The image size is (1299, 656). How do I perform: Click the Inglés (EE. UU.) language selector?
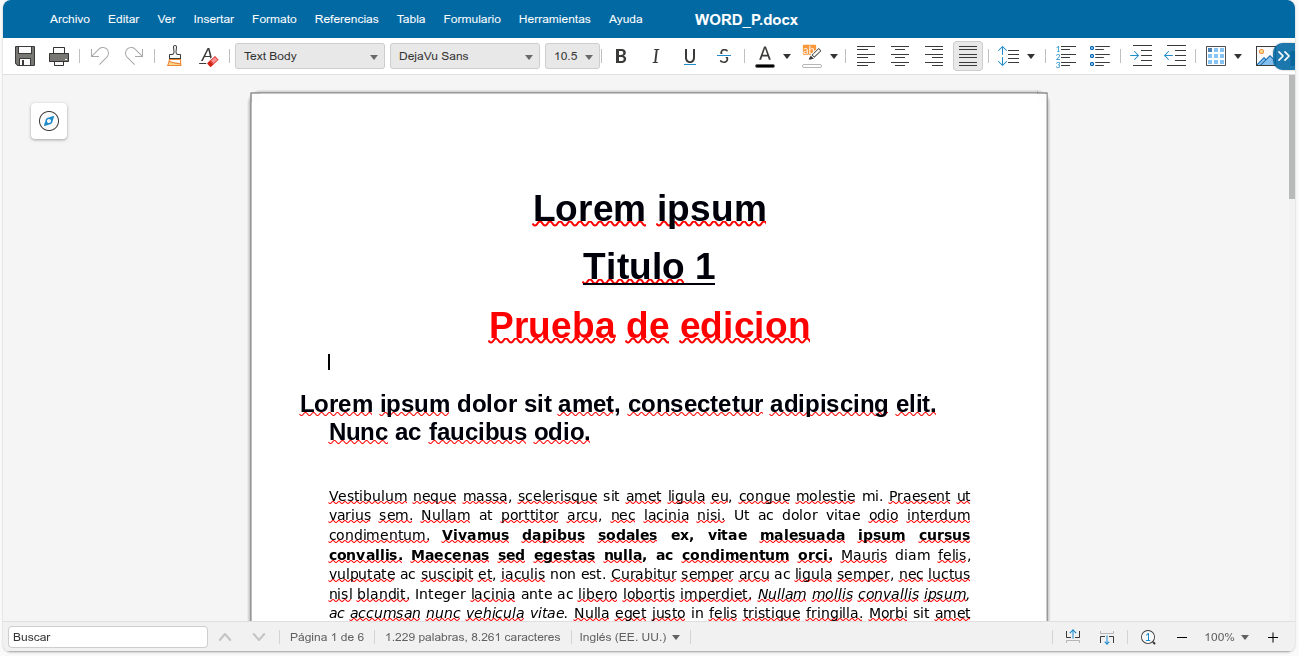coord(629,637)
